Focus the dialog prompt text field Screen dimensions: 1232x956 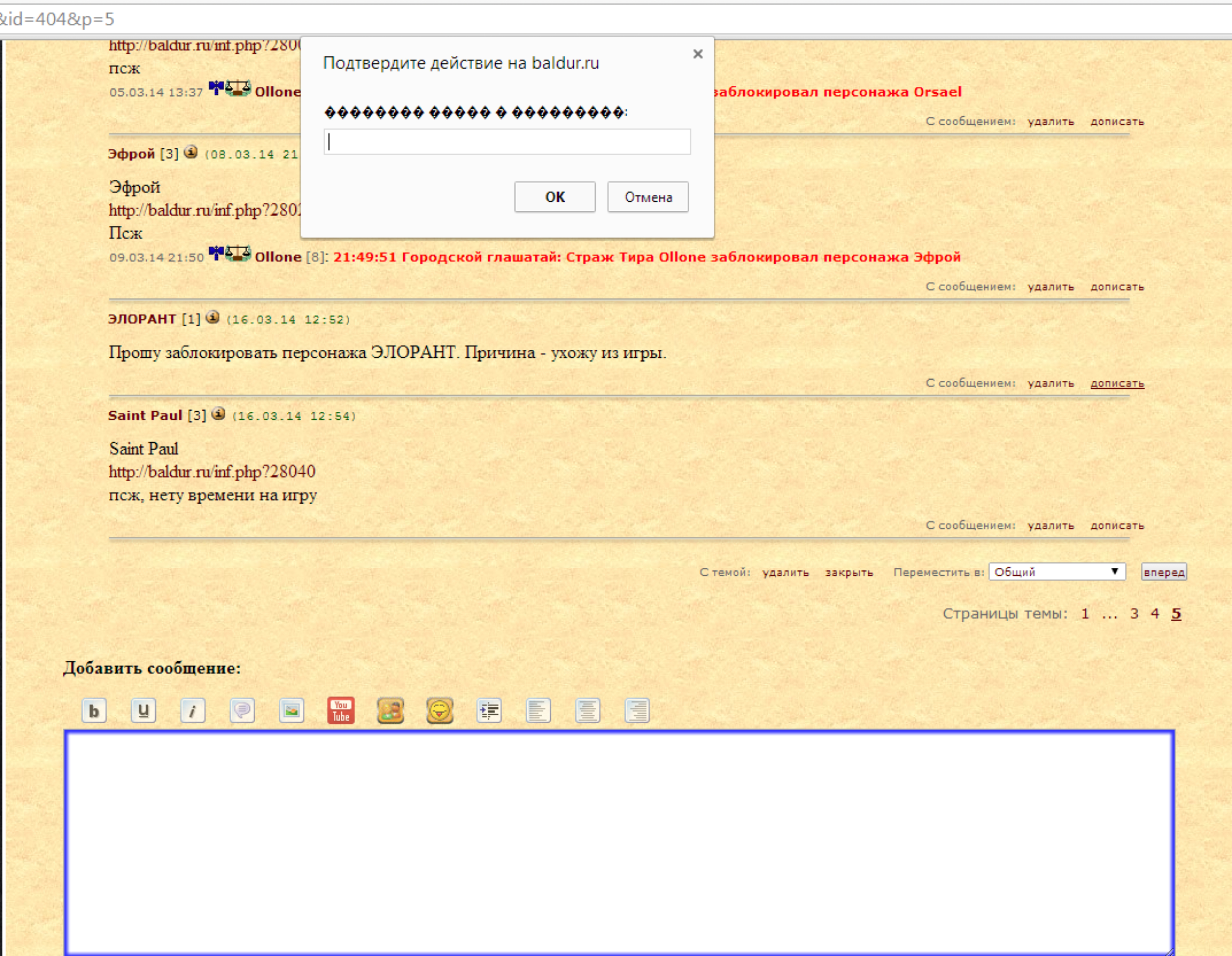507,142
